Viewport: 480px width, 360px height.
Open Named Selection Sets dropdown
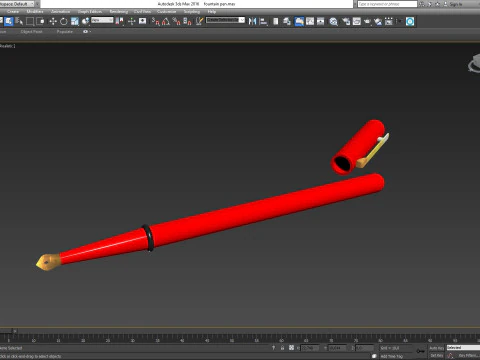[x=225, y=20]
